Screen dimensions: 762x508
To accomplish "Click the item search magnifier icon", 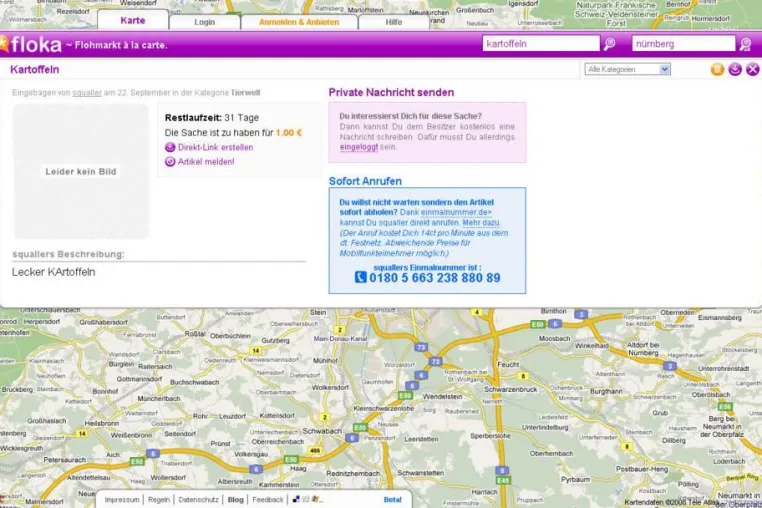I will point(609,44).
